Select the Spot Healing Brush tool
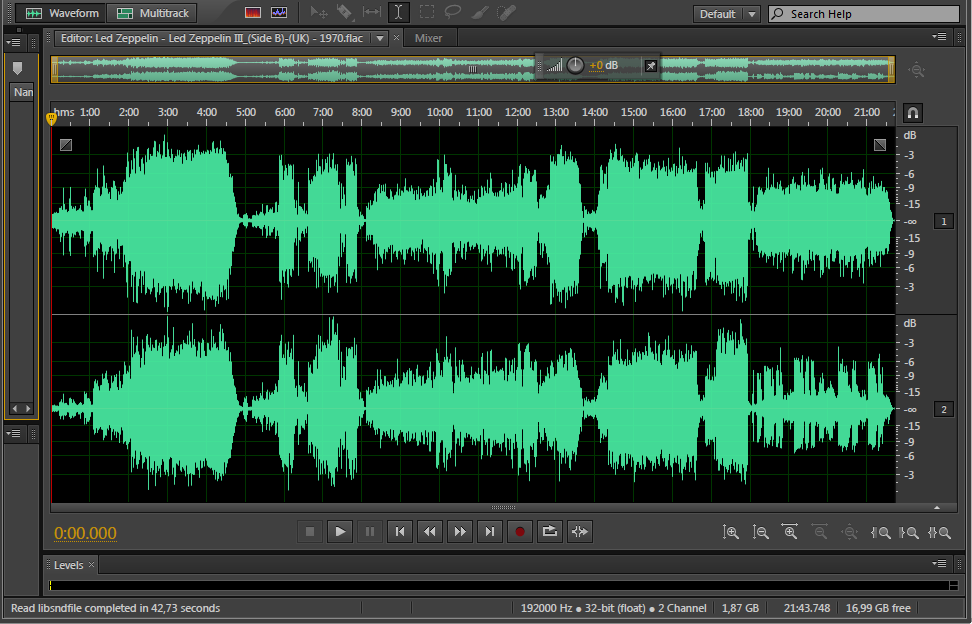972x624 pixels. [x=506, y=12]
